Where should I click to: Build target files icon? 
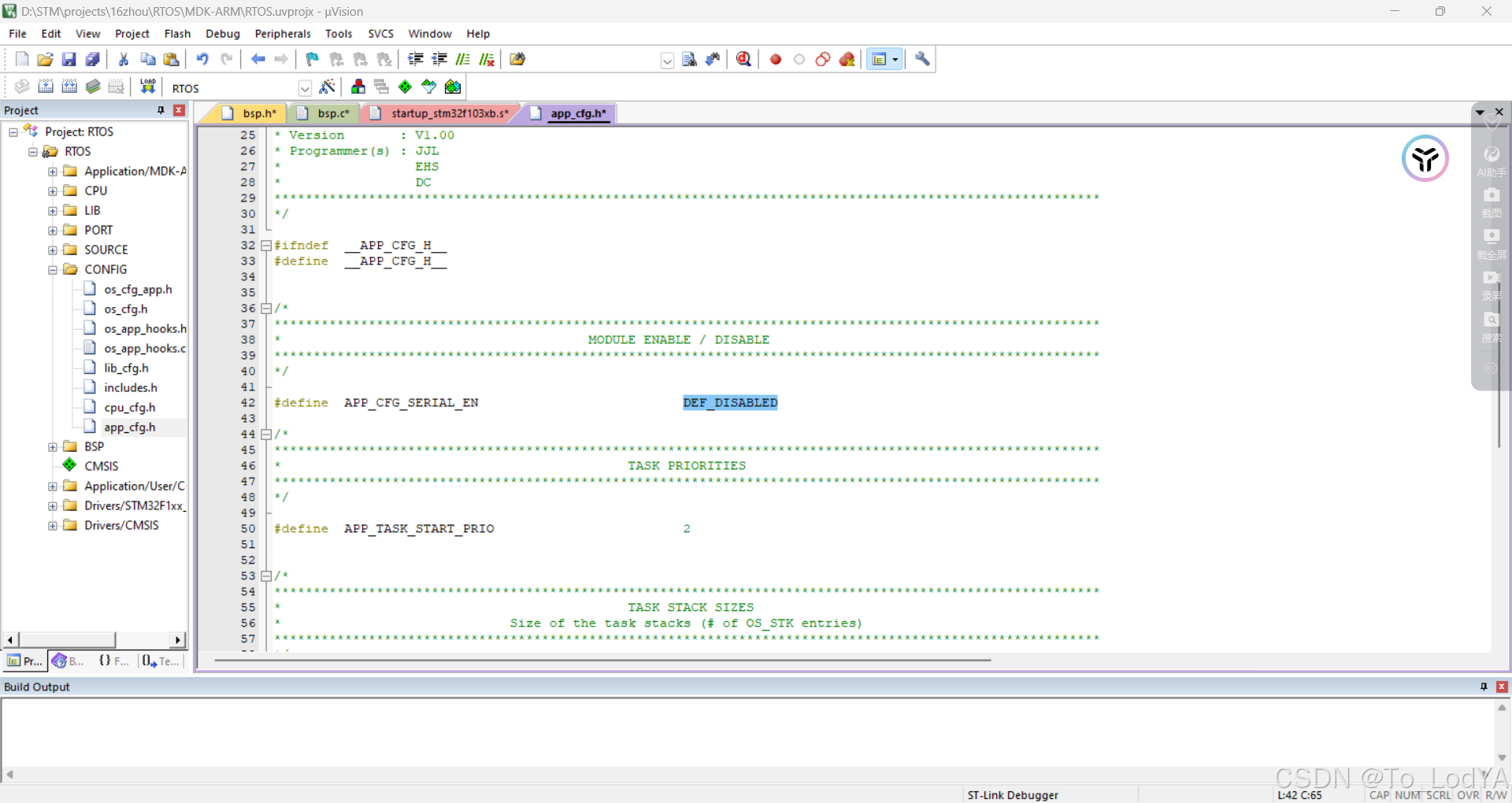[x=46, y=87]
